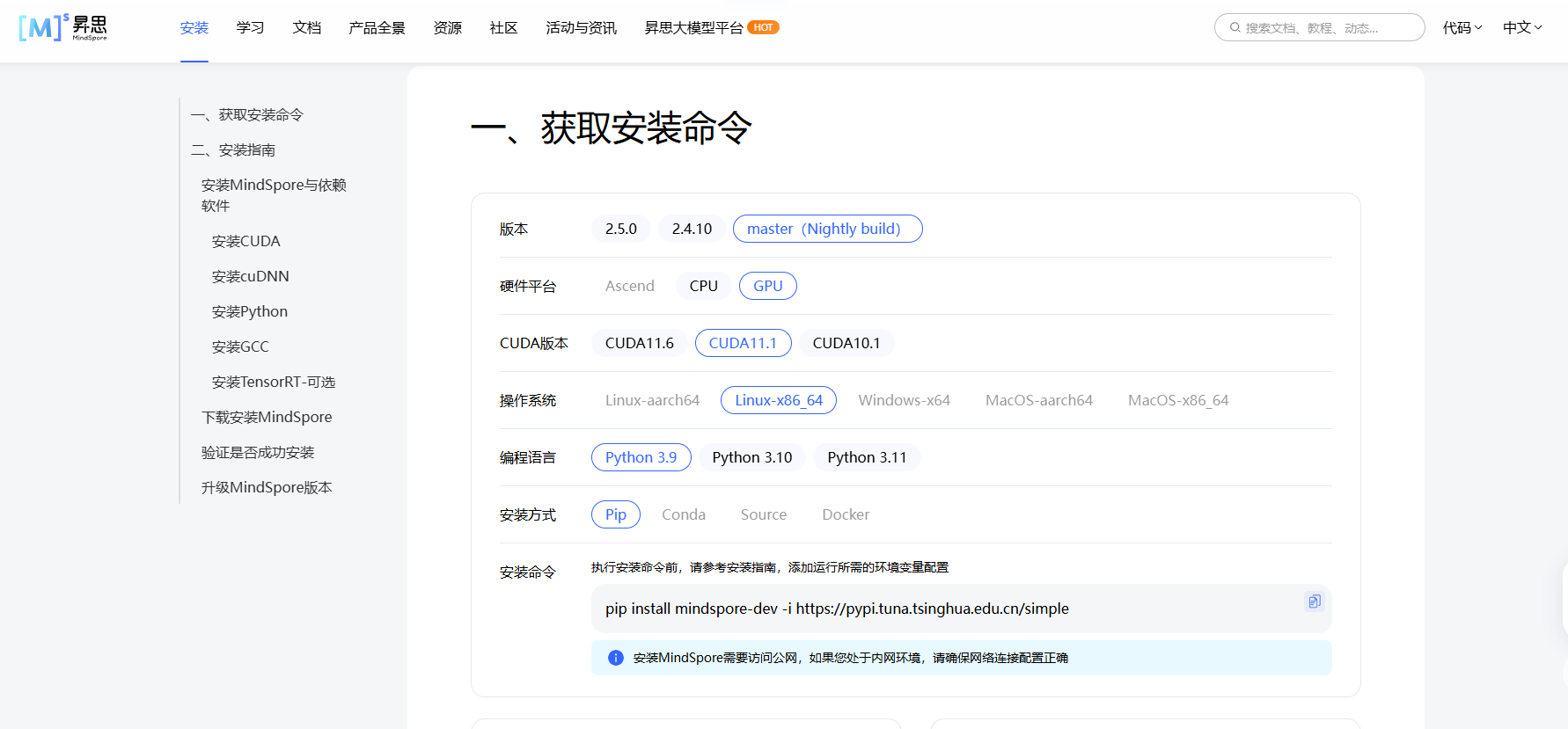
Task: Go to 升级MindSpore版本 sidebar item
Action: (x=267, y=487)
